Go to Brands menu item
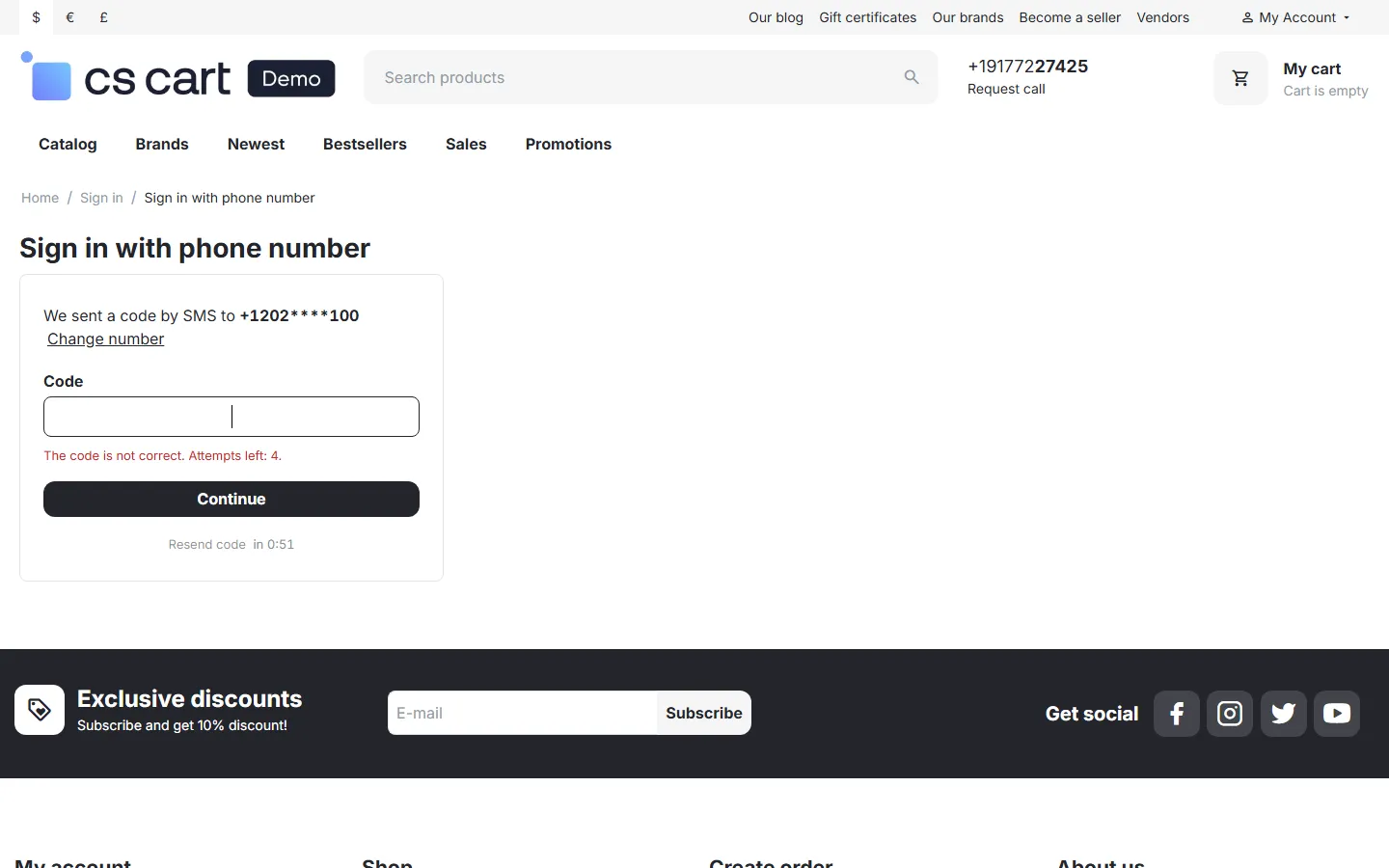This screenshot has height=868, width=1389. 162,144
